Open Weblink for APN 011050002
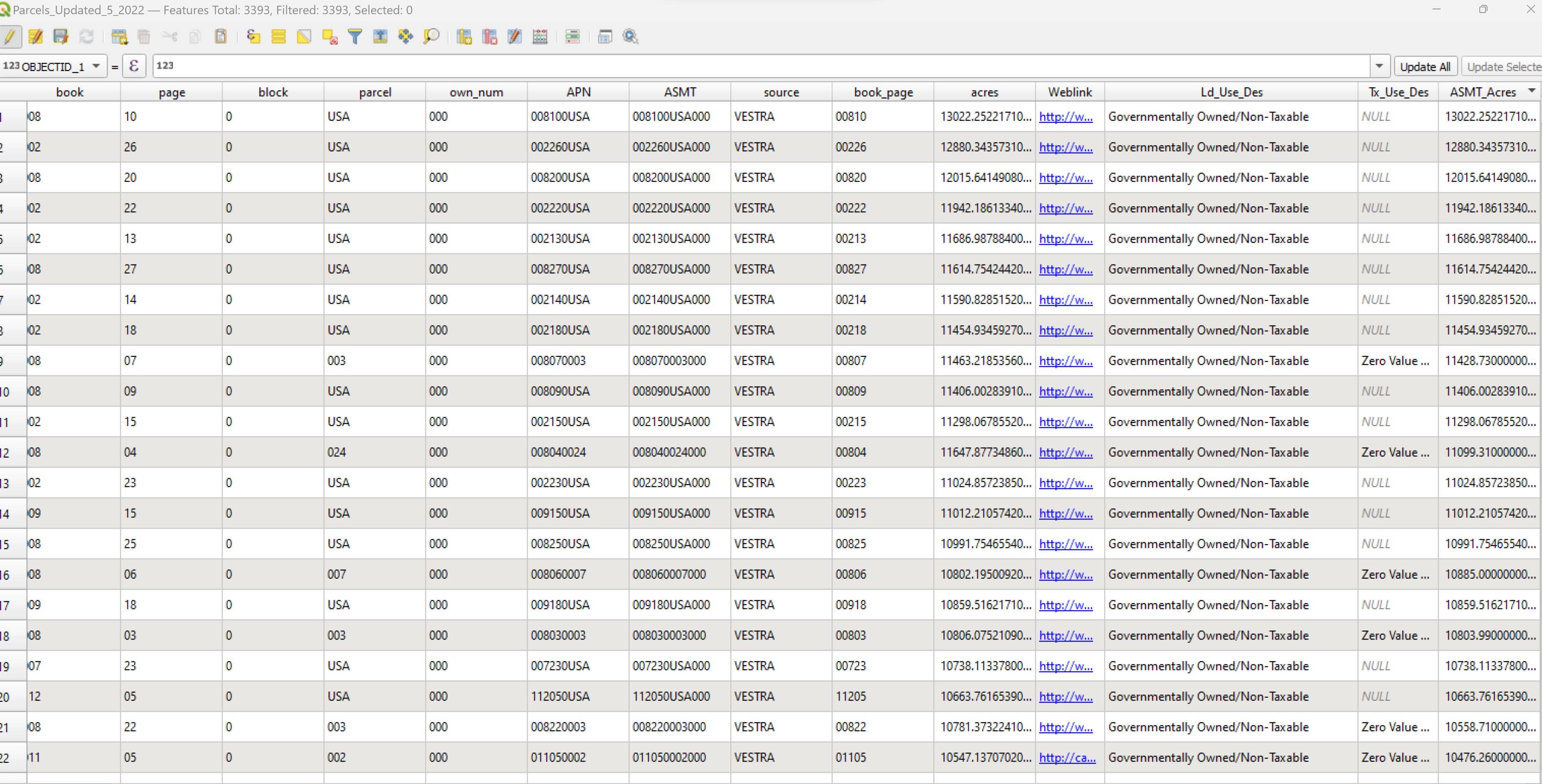 (1067, 758)
